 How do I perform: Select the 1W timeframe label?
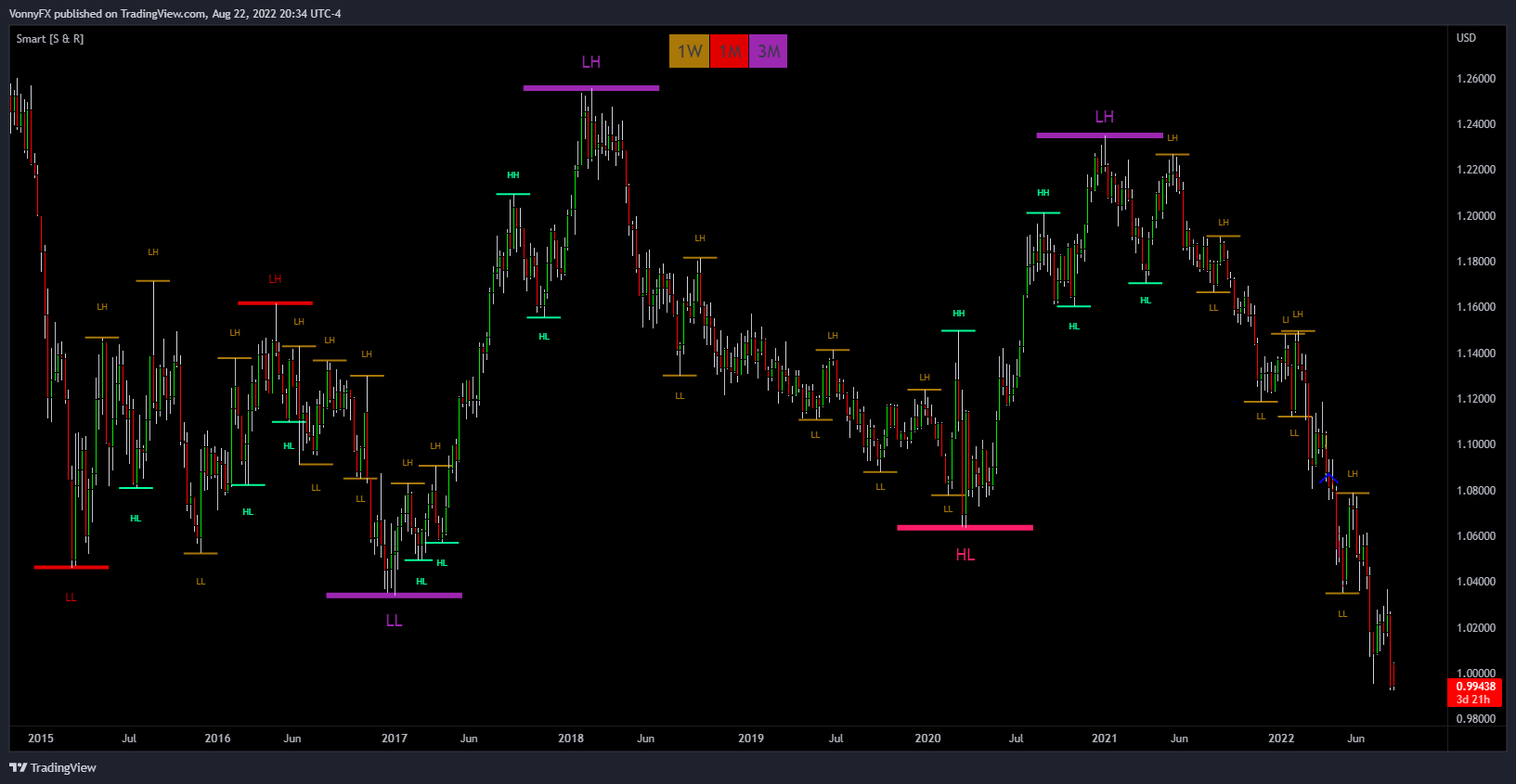pyautogui.click(x=689, y=51)
